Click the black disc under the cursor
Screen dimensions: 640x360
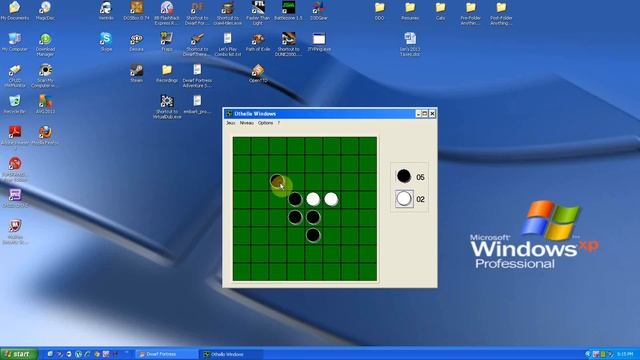(x=278, y=181)
